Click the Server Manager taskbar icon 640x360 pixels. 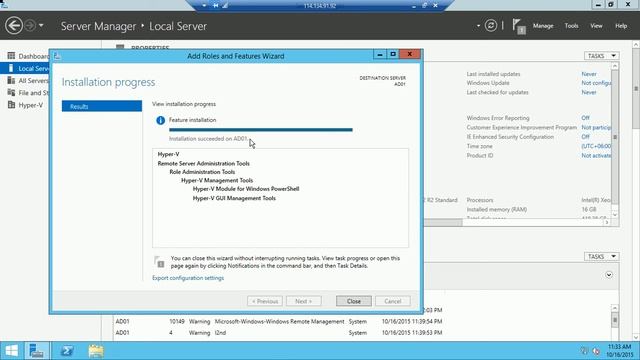37,351
